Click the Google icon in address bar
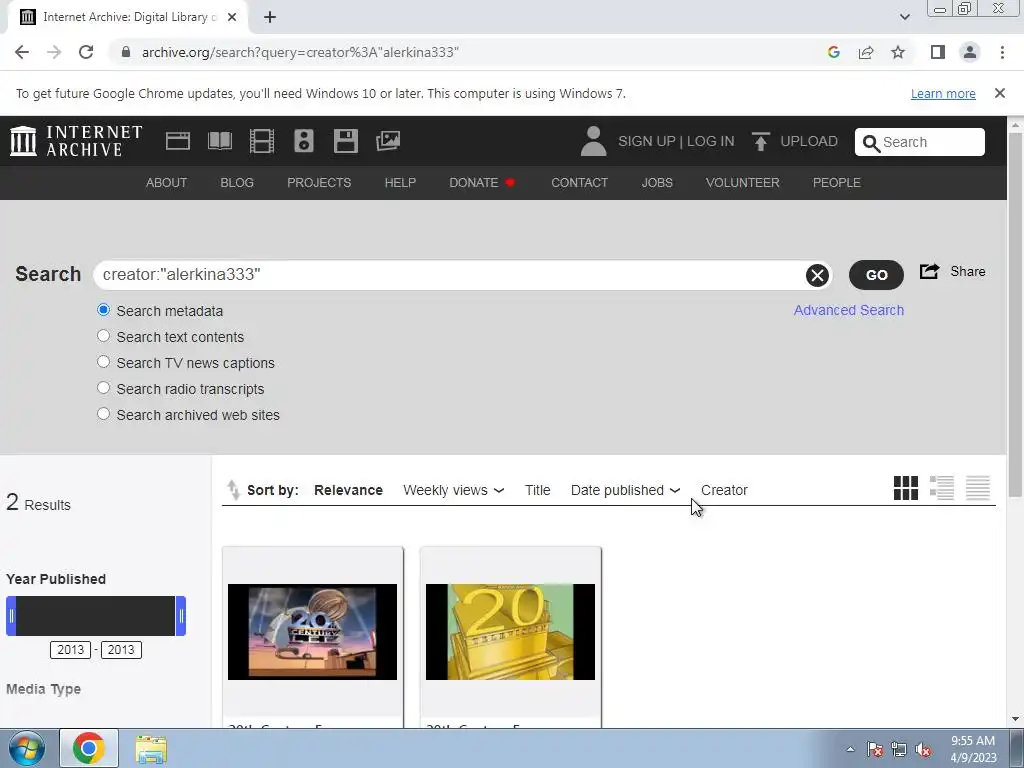 pos(833,52)
